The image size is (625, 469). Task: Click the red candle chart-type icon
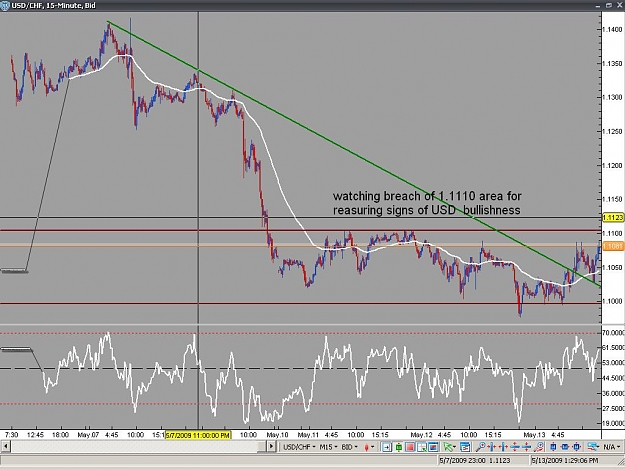(x=366, y=447)
